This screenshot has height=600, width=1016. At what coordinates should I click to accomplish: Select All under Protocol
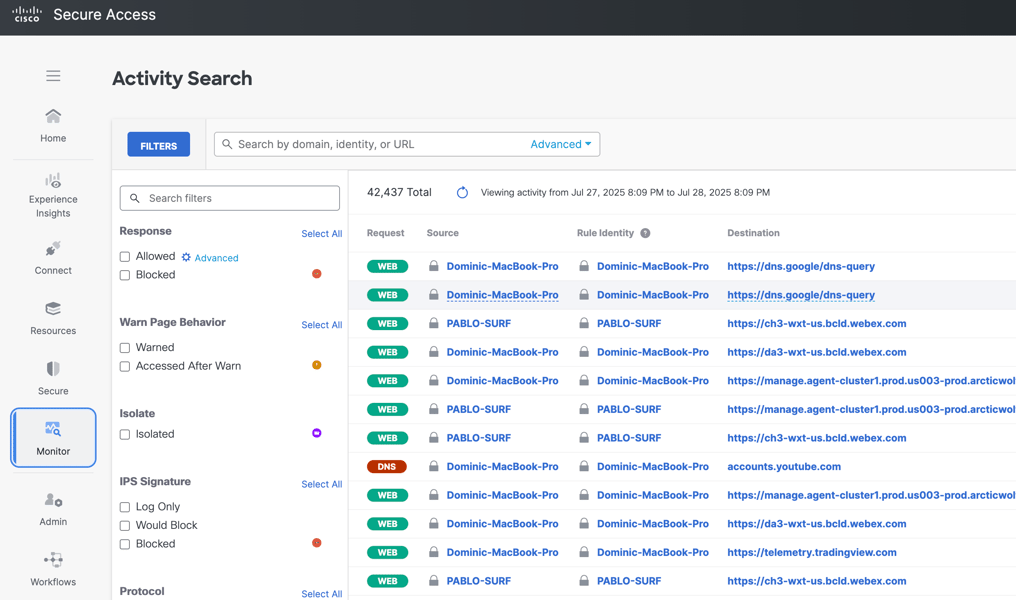(321, 594)
